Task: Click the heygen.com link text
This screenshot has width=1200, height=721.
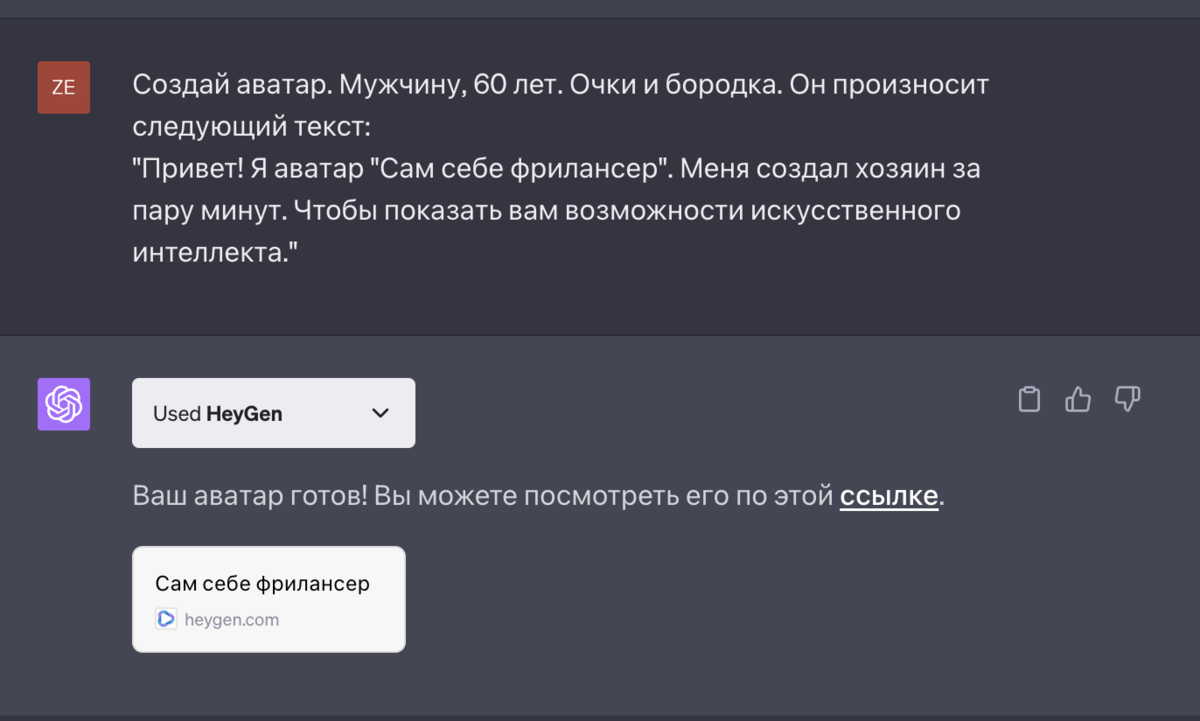Action: [231, 618]
